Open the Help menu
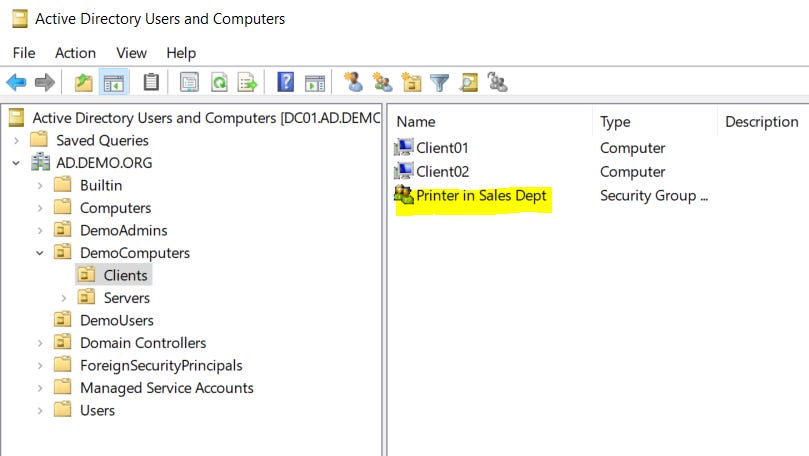Screen dimensions: 809x456 tap(181, 53)
